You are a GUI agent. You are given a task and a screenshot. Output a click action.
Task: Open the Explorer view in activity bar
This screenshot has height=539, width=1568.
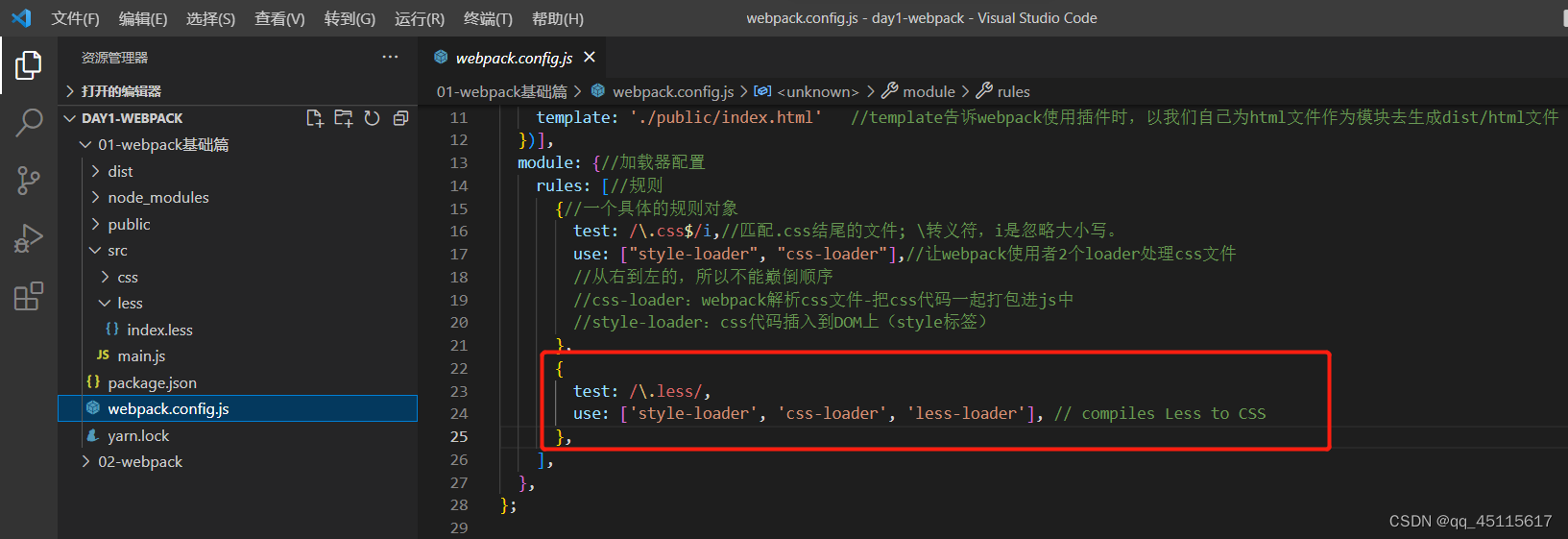(29, 65)
